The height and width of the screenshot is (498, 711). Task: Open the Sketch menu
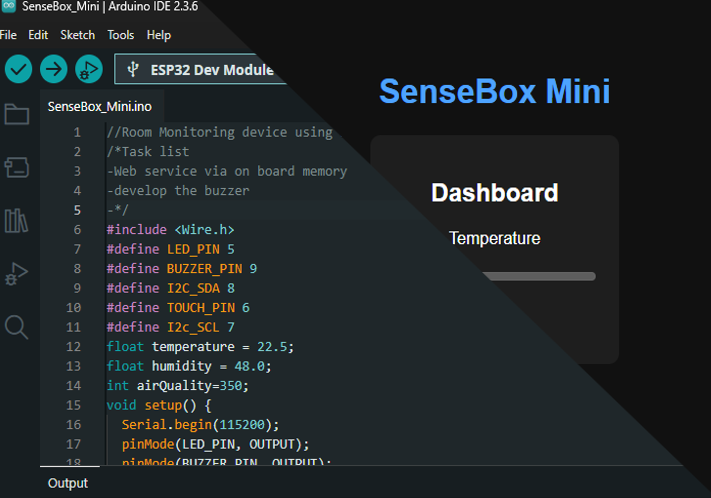point(78,35)
